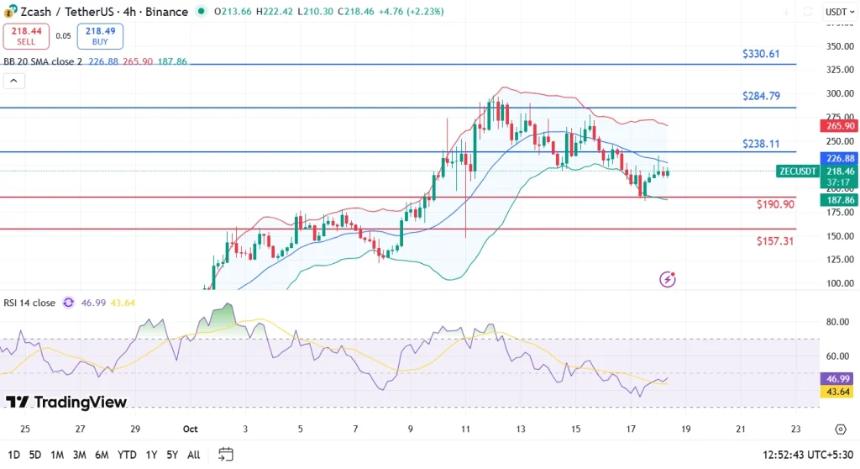Click the TradingView logo
860x469 pixels.
click(x=67, y=402)
